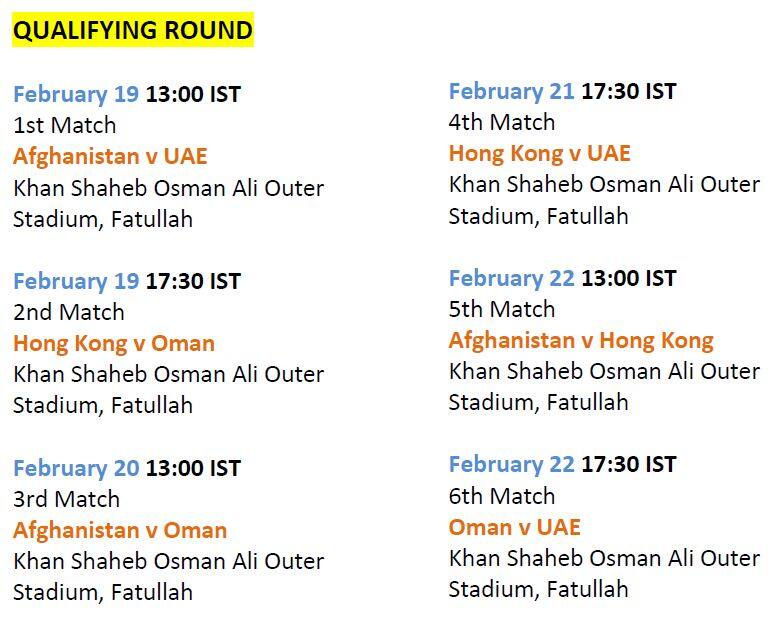Select the February 21 date
Image resolution: width=778 pixels, height=631 pixels.
pyautogui.click(x=512, y=92)
